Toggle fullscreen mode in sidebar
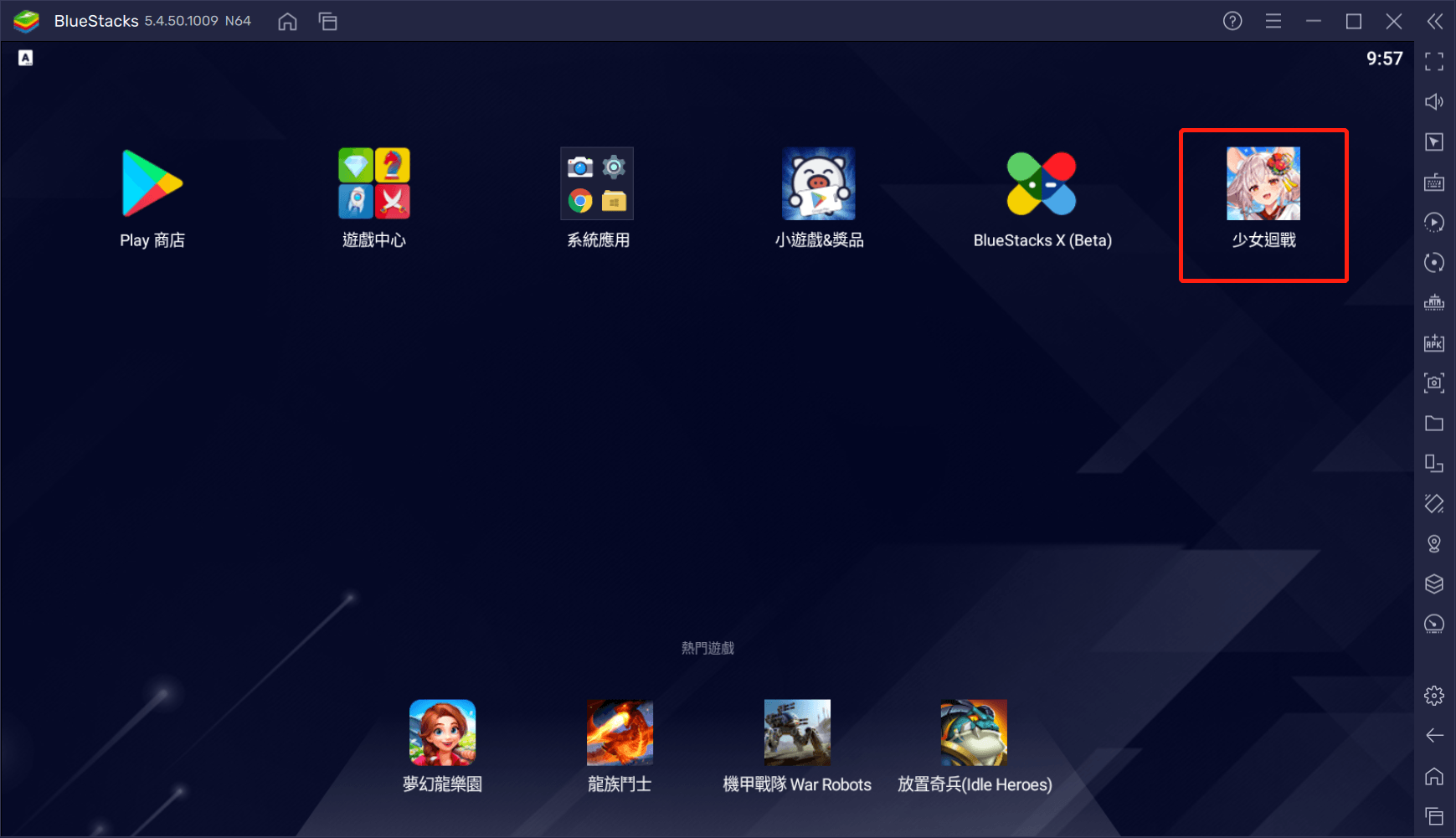1456x838 pixels. [x=1434, y=62]
